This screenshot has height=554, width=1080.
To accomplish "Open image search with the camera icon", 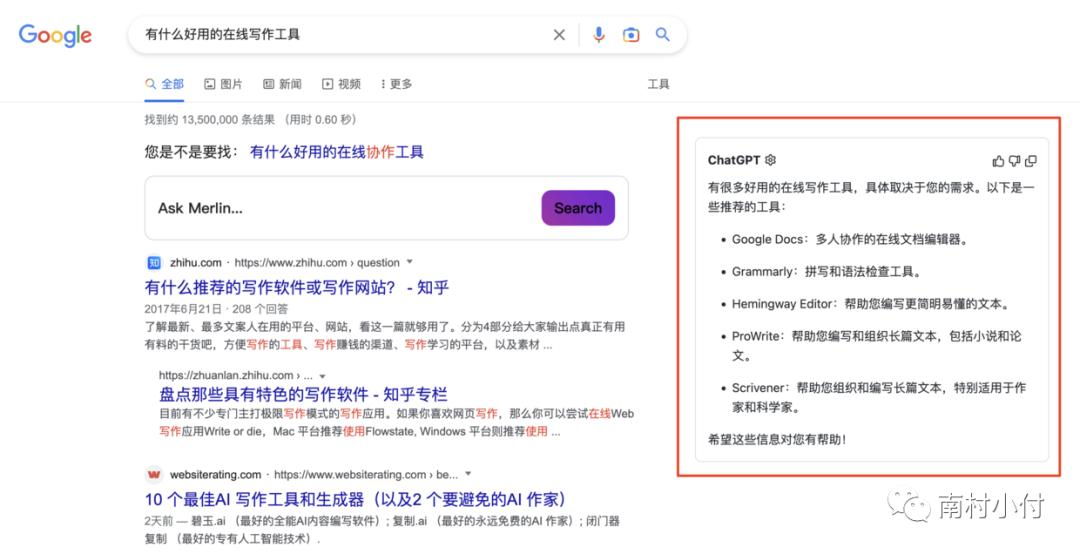I will pyautogui.click(x=630, y=35).
